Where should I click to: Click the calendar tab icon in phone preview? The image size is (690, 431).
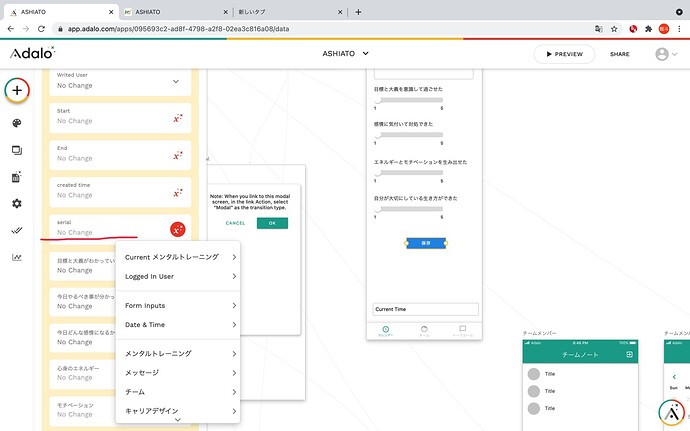tap(385, 331)
